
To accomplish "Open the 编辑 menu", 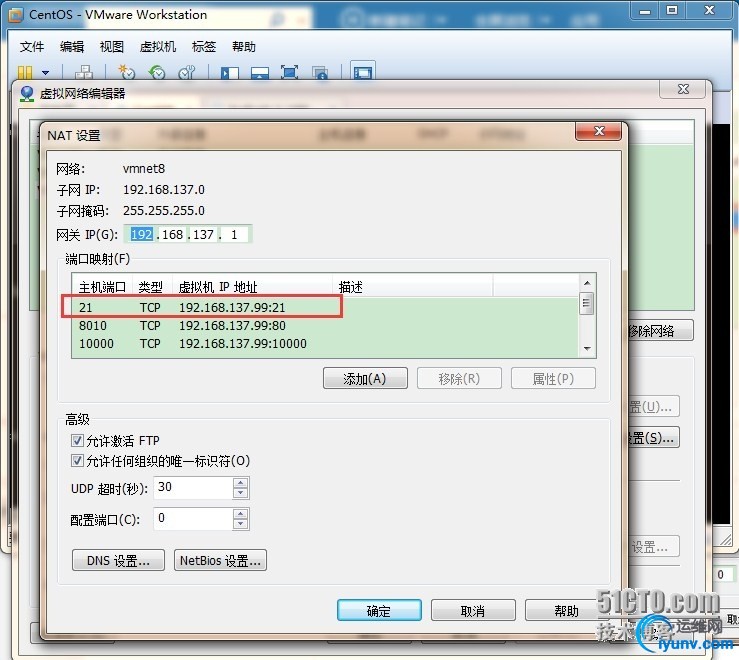I will [72, 47].
